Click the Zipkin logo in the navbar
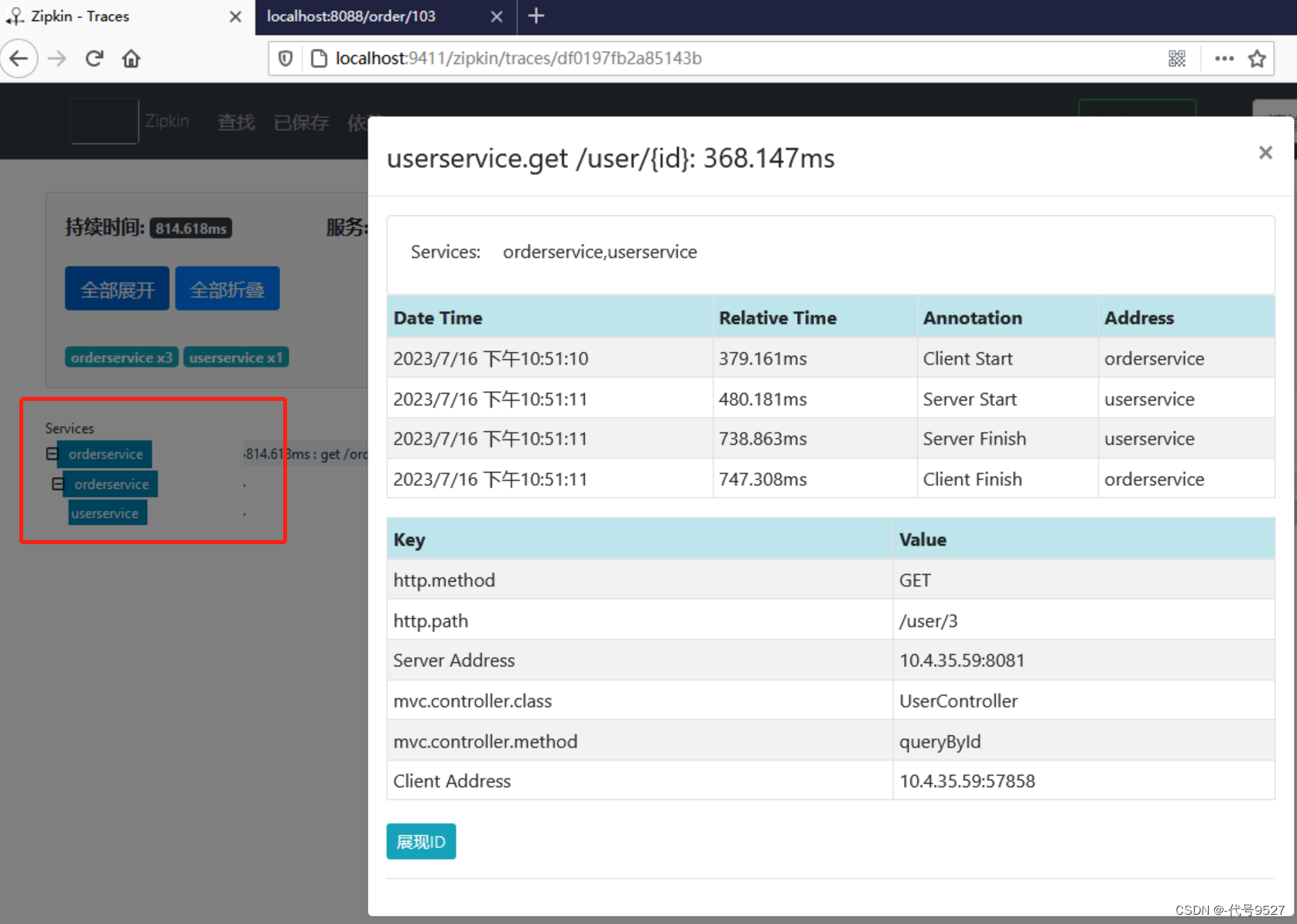 (167, 121)
